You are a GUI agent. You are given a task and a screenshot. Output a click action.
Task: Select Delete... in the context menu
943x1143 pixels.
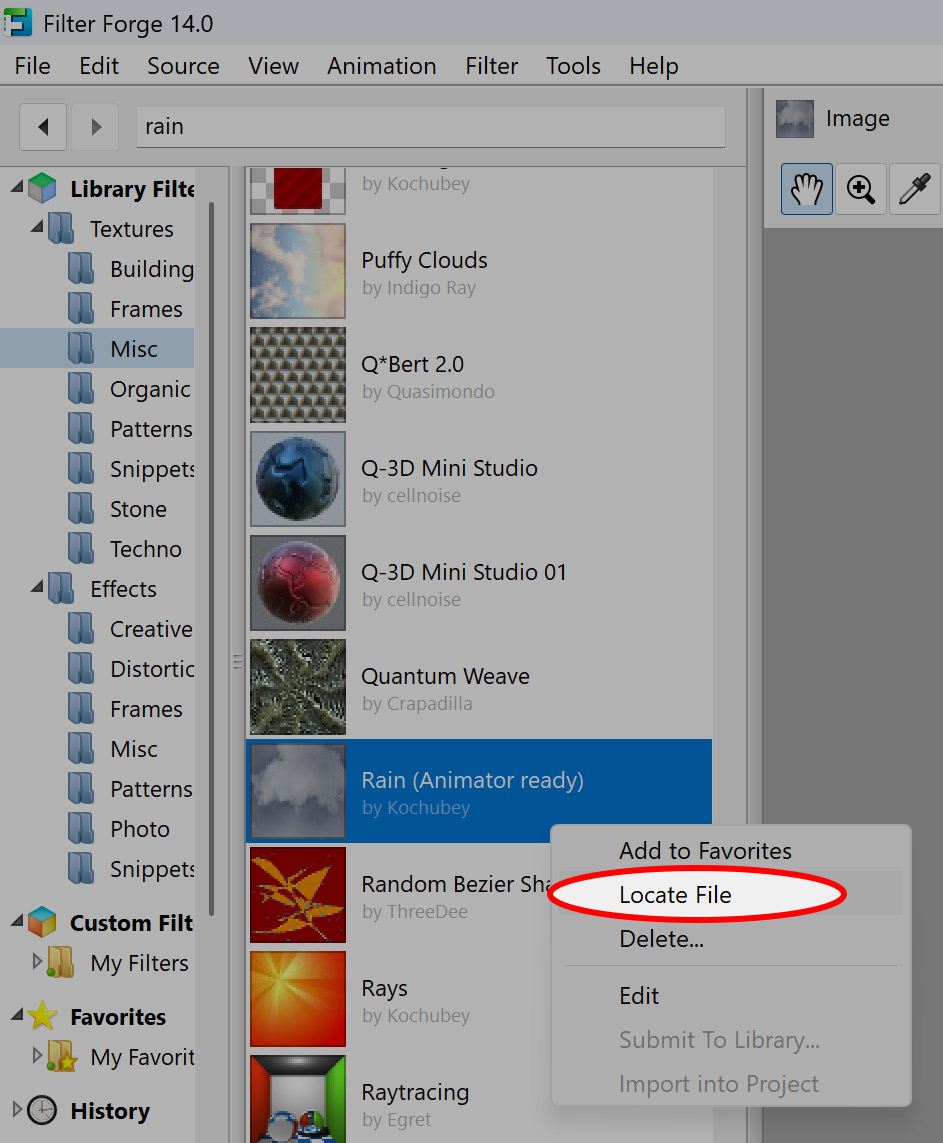pyautogui.click(x=661, y=939)
